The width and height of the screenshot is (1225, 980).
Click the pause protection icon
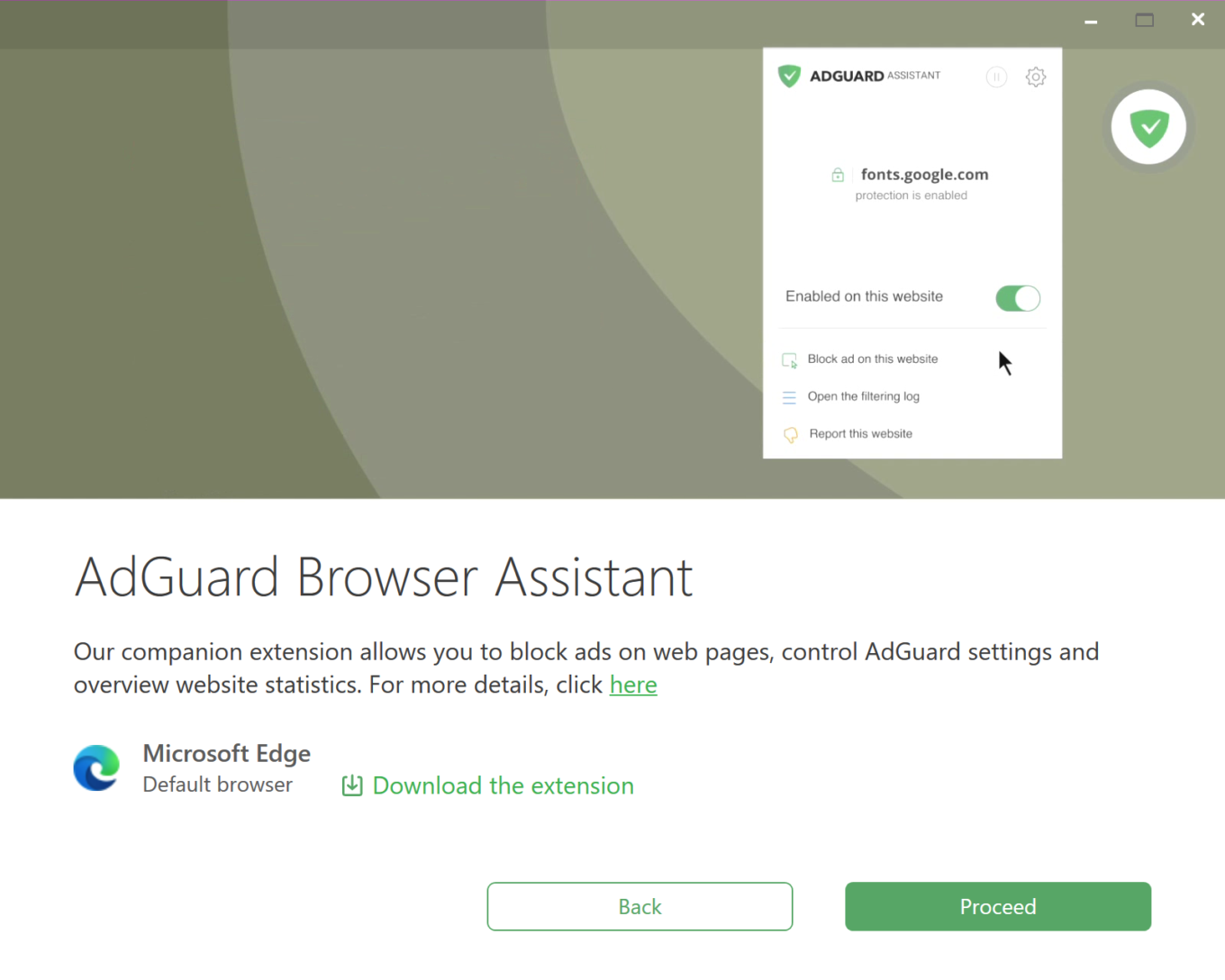[x=996, y=77]
